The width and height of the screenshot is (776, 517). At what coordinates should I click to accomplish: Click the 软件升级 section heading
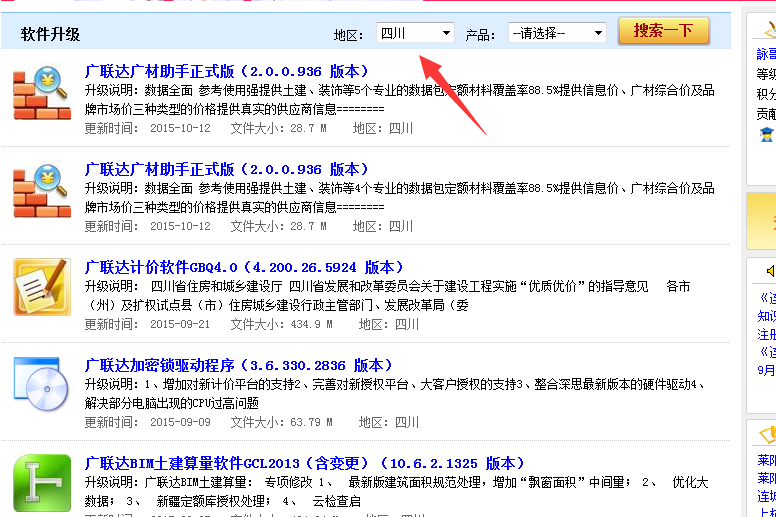coord(50,34)
